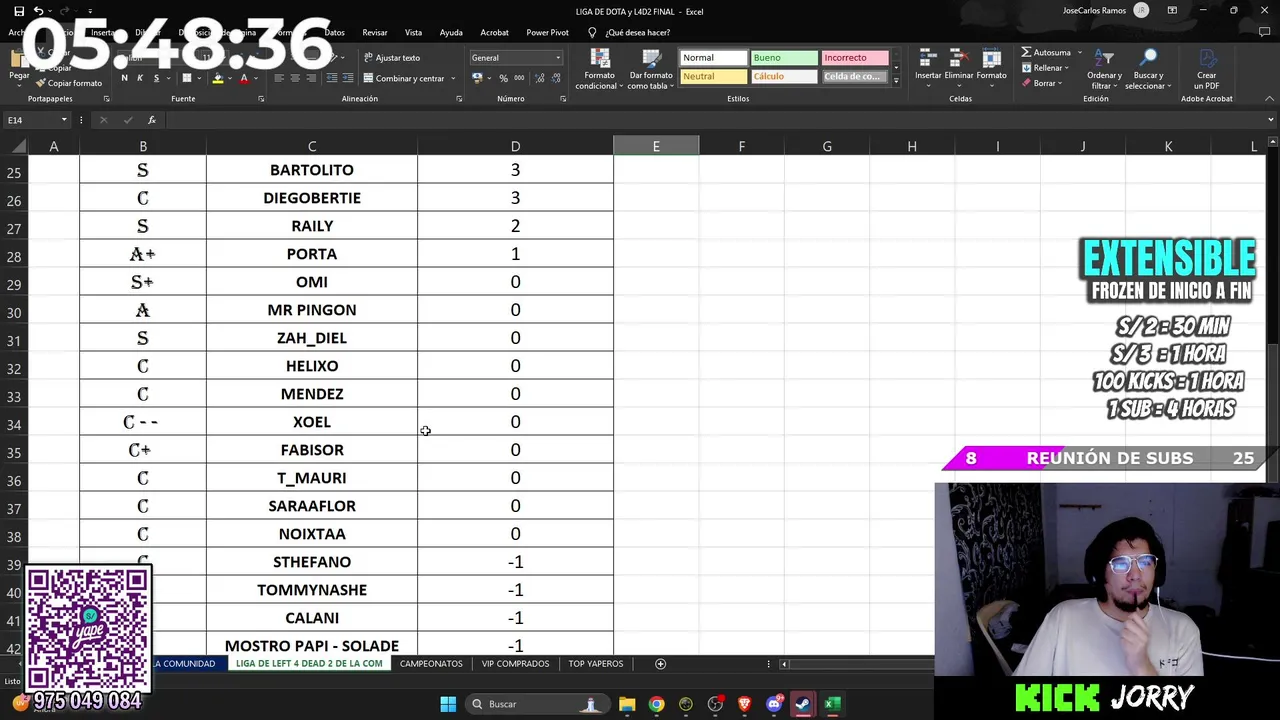Open the VIP COMPRADOS sheet tab
The image size is (1280, 720).
[515, 664]
